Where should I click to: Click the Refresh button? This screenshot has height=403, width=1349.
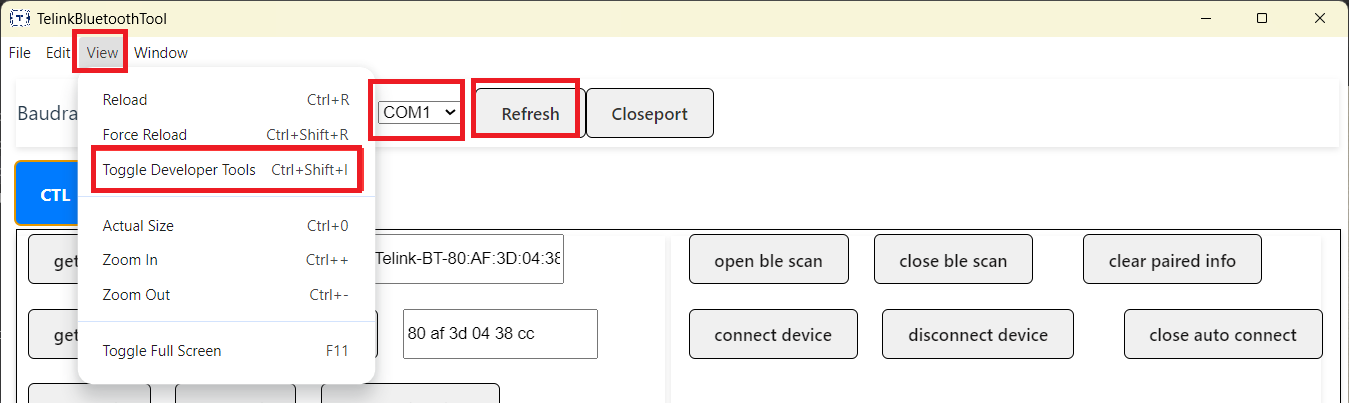530,113
